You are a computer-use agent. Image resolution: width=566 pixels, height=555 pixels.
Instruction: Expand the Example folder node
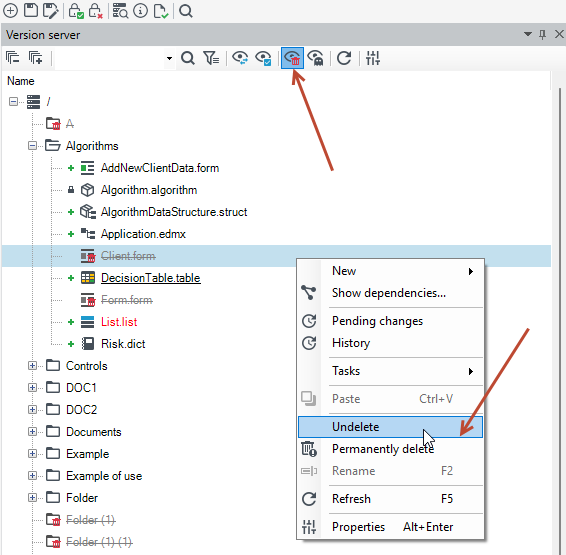click(32, 454)
